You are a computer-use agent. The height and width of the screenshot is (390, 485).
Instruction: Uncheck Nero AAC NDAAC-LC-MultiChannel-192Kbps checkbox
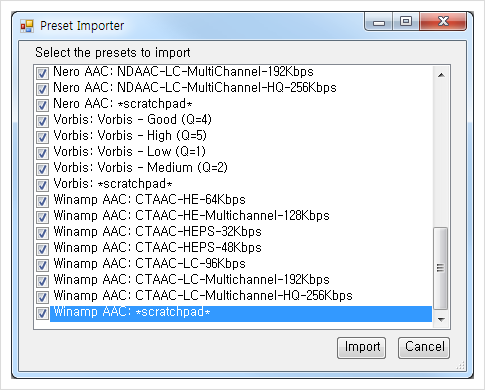point(42,73)
